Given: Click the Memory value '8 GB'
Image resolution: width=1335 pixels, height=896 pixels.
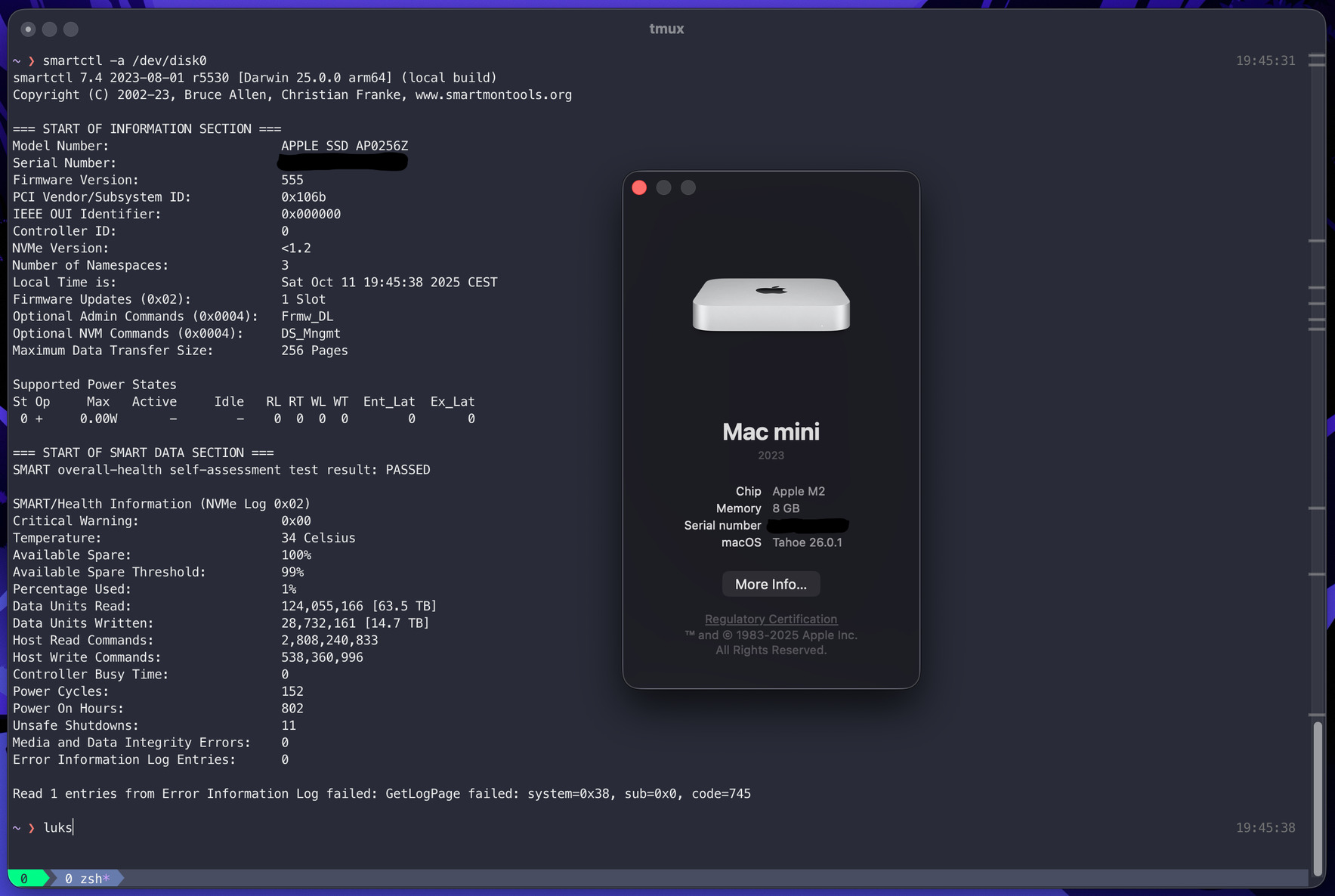Looking at the screenshot, I should 786,508.
